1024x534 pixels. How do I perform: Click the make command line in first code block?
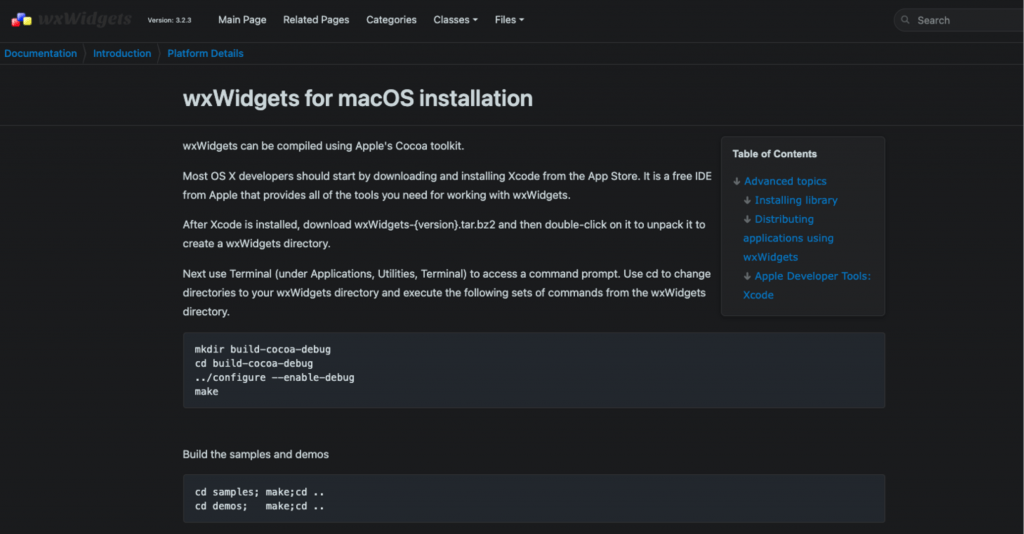[x=206, y=392]
